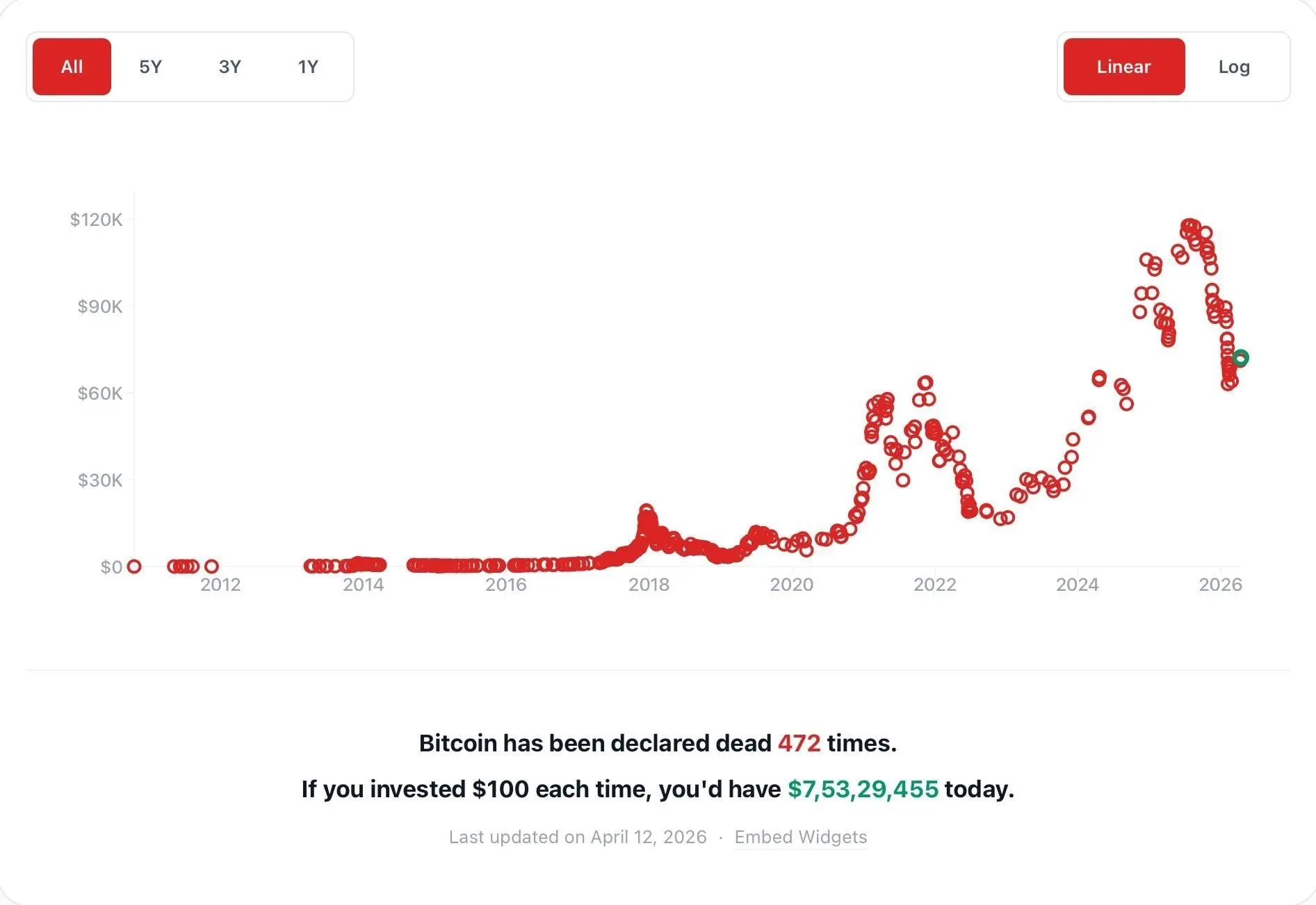This screenshot has height=905, width=1316.
Task: Click the $30K y-axis label
Action: point(100,480)
